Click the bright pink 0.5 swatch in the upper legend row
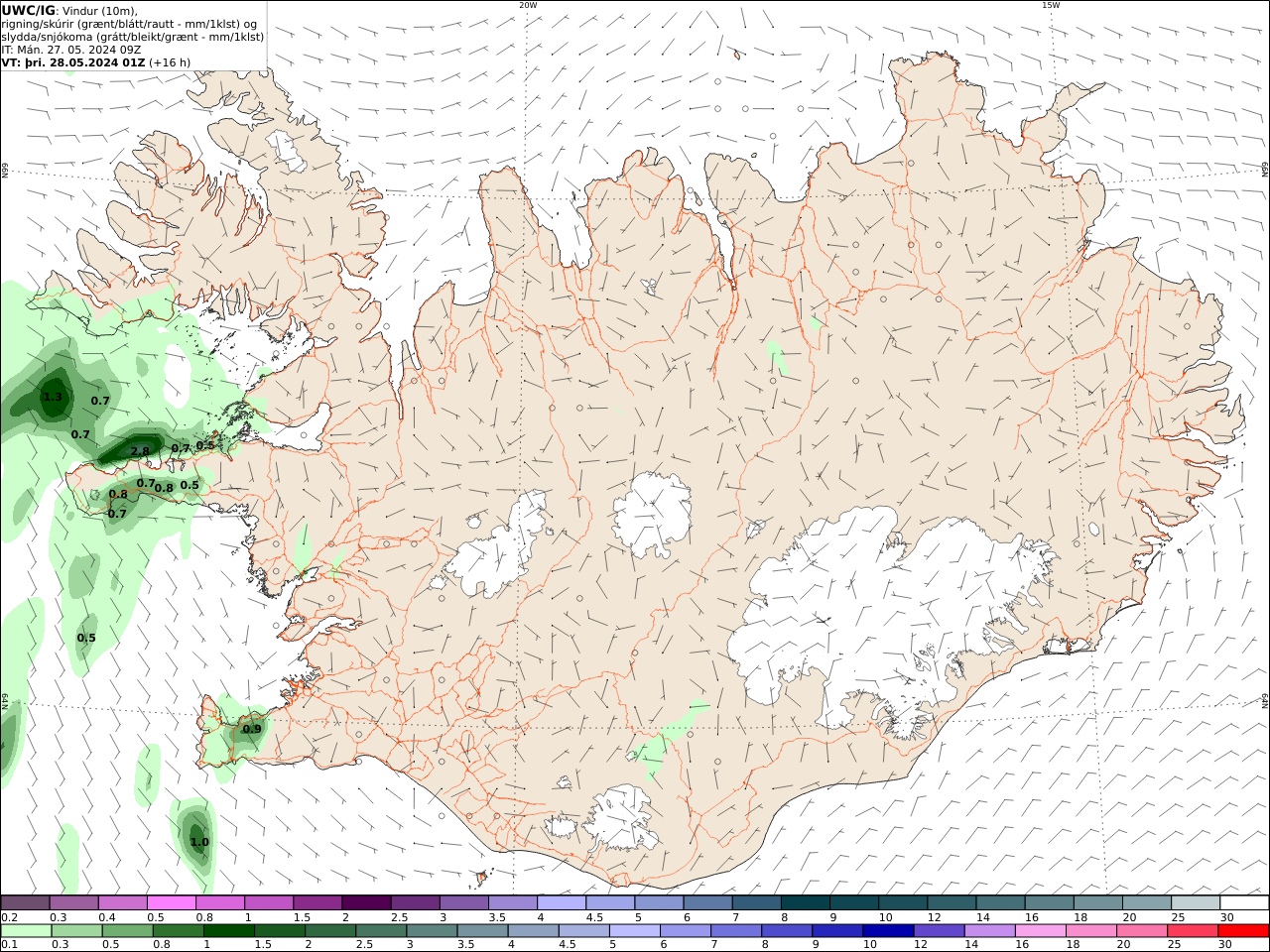 tap(171, 903)
